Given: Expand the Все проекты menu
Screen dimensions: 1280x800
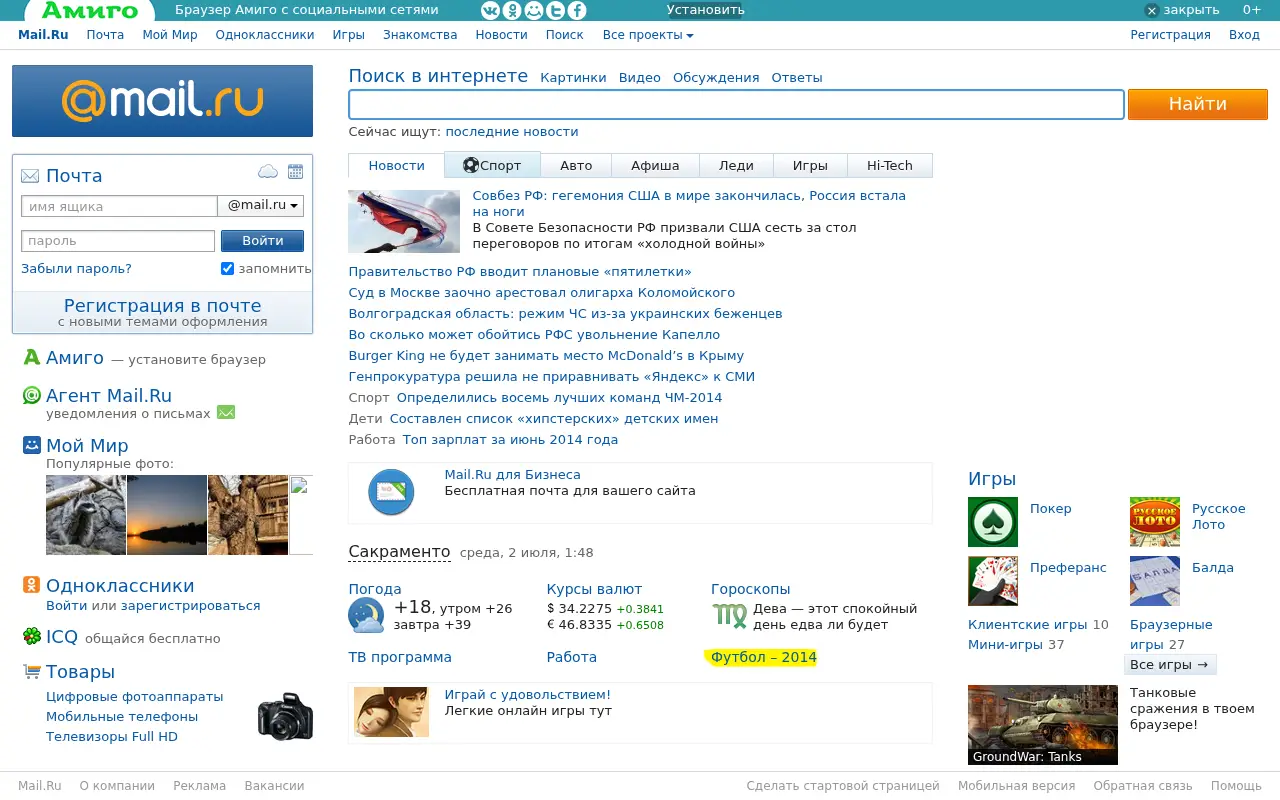Looking at the screenshot, I should (648, 34).
